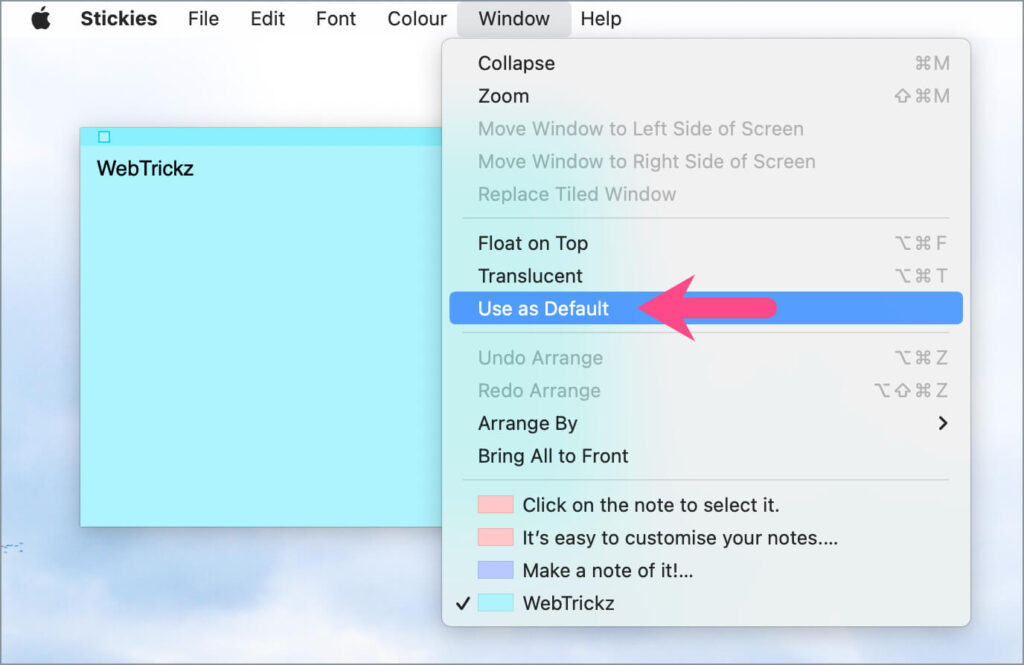
Task: Open the Colour menu
Action: (x=416, y=17)
